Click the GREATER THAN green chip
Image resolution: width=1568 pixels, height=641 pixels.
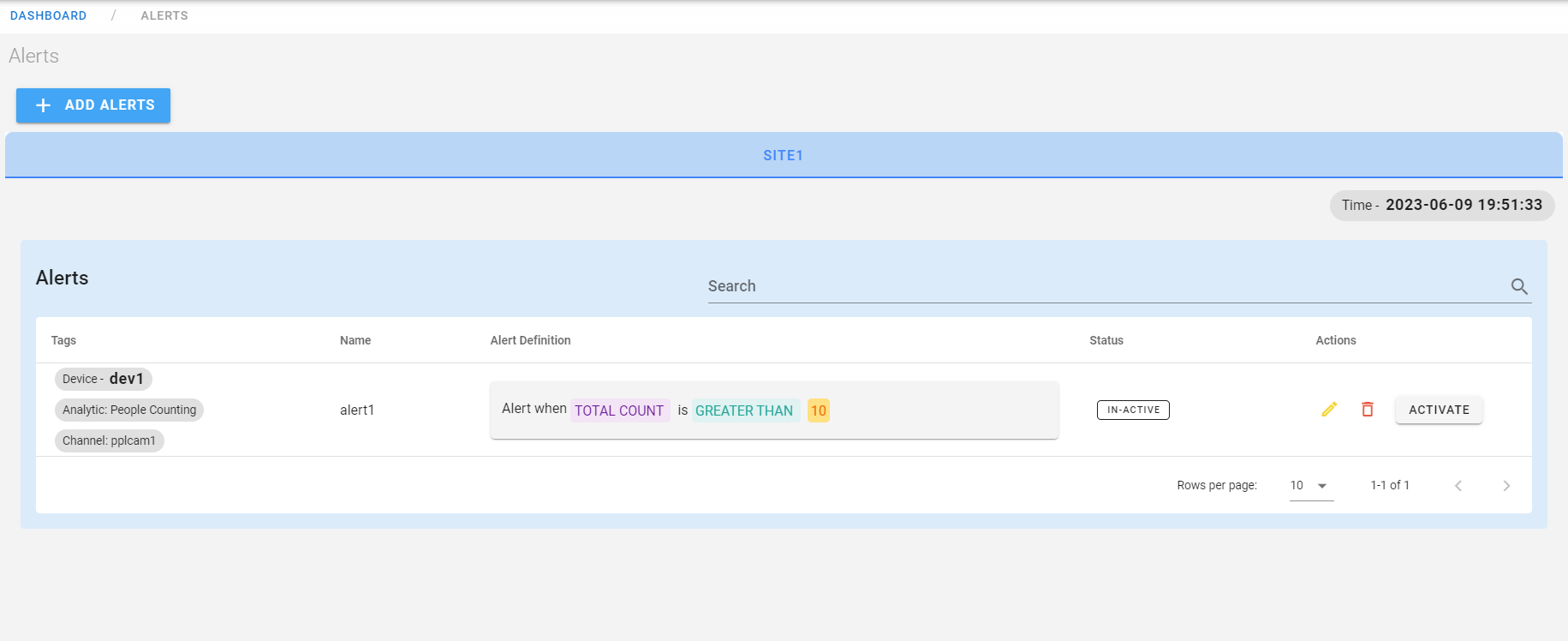(744, 410)
